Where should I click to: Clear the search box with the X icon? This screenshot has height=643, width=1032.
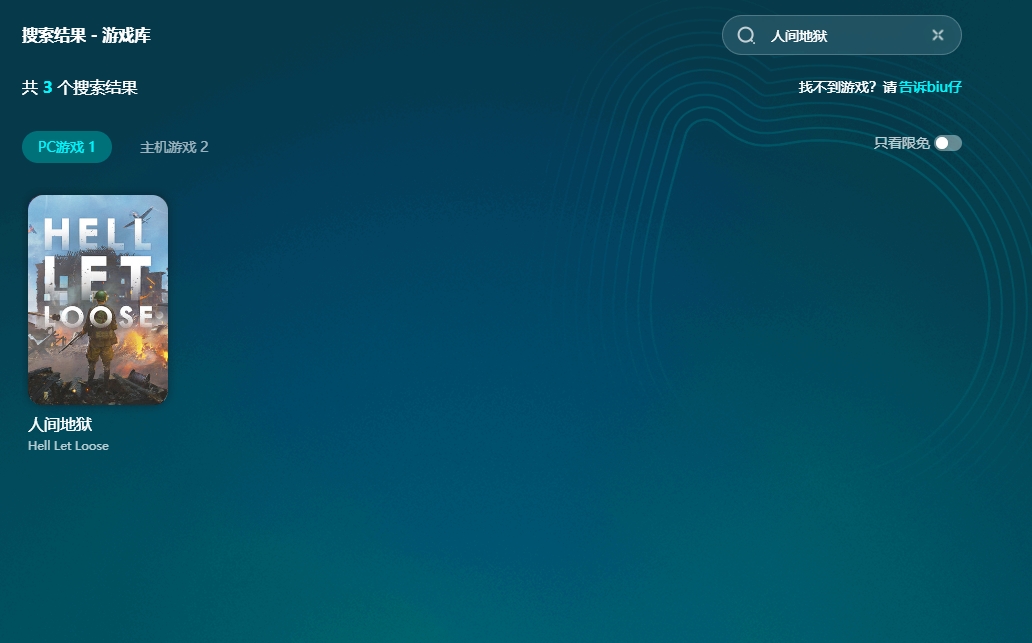coord(937,36)
